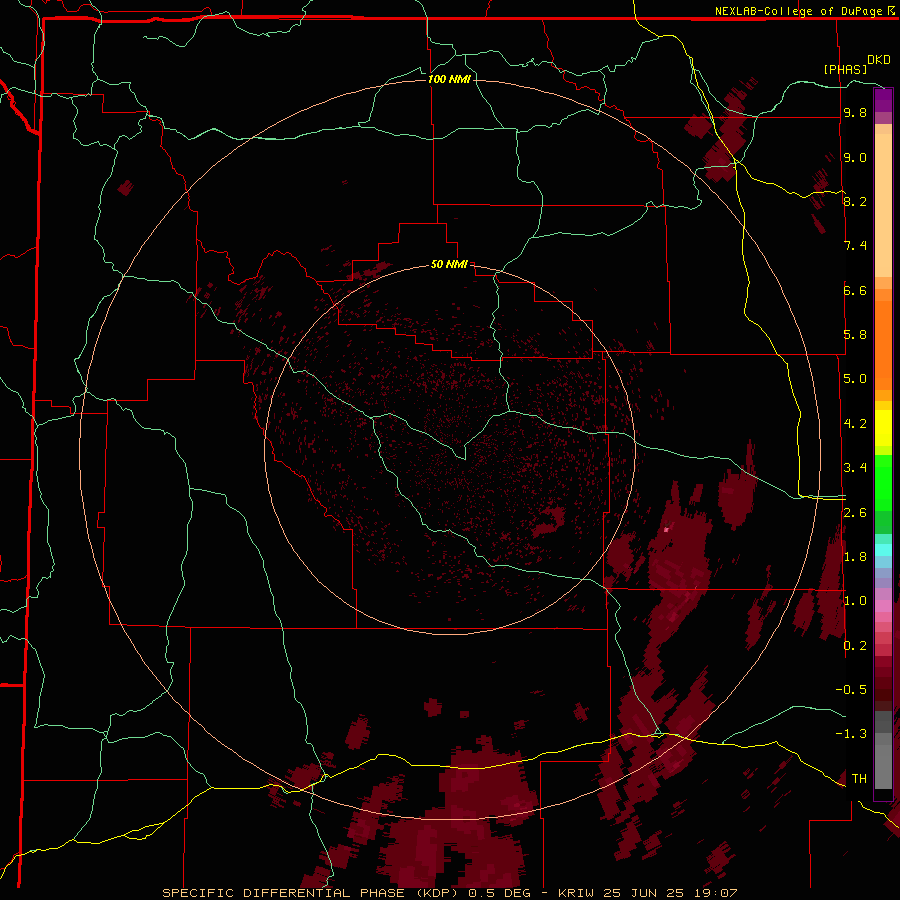The width and height of the screenshot is (900, 900).
Task: Click the 5.0 value on the color scale
Action: pos(855,379)
